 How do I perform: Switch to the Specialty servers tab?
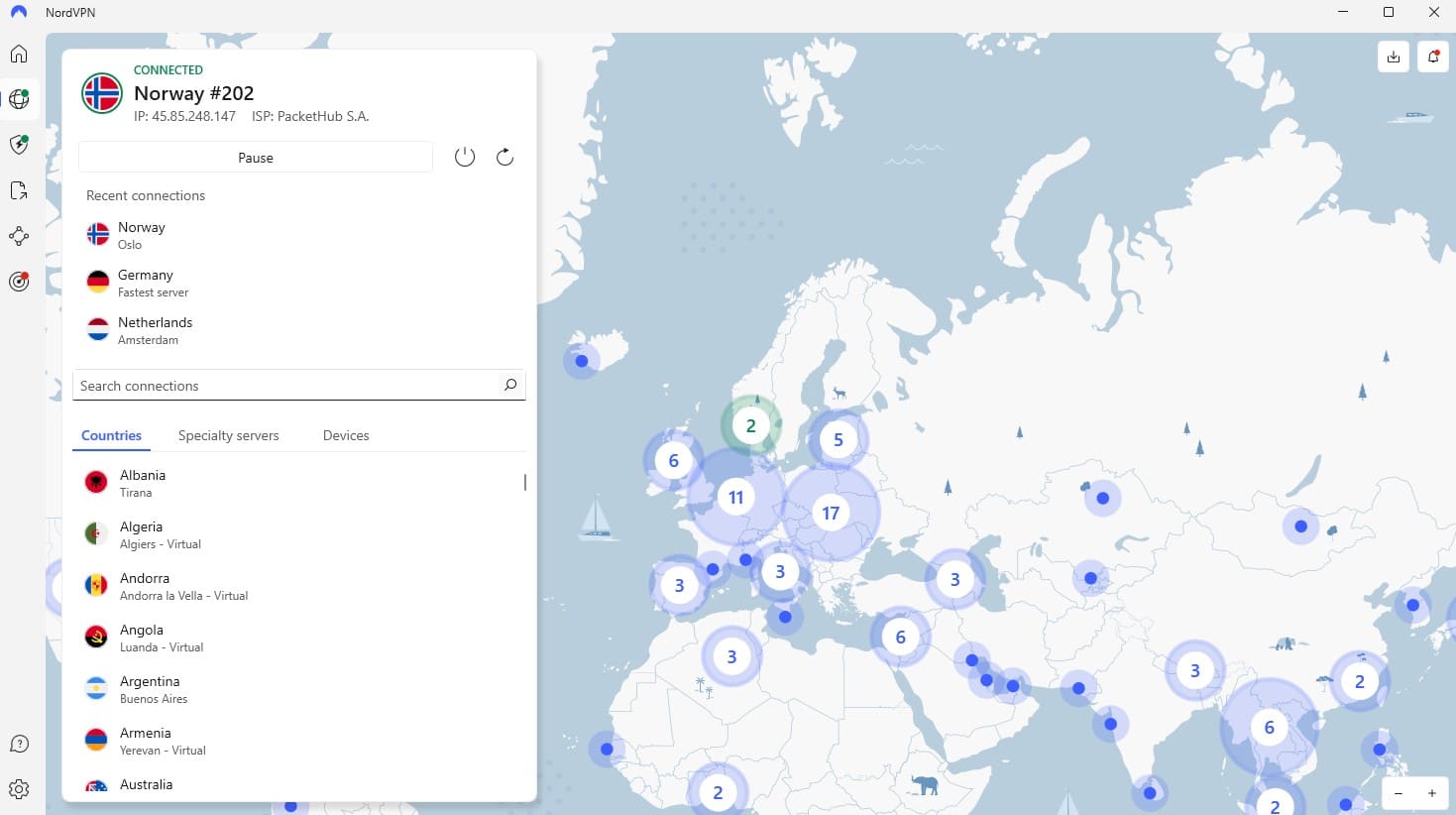[229, 435]
